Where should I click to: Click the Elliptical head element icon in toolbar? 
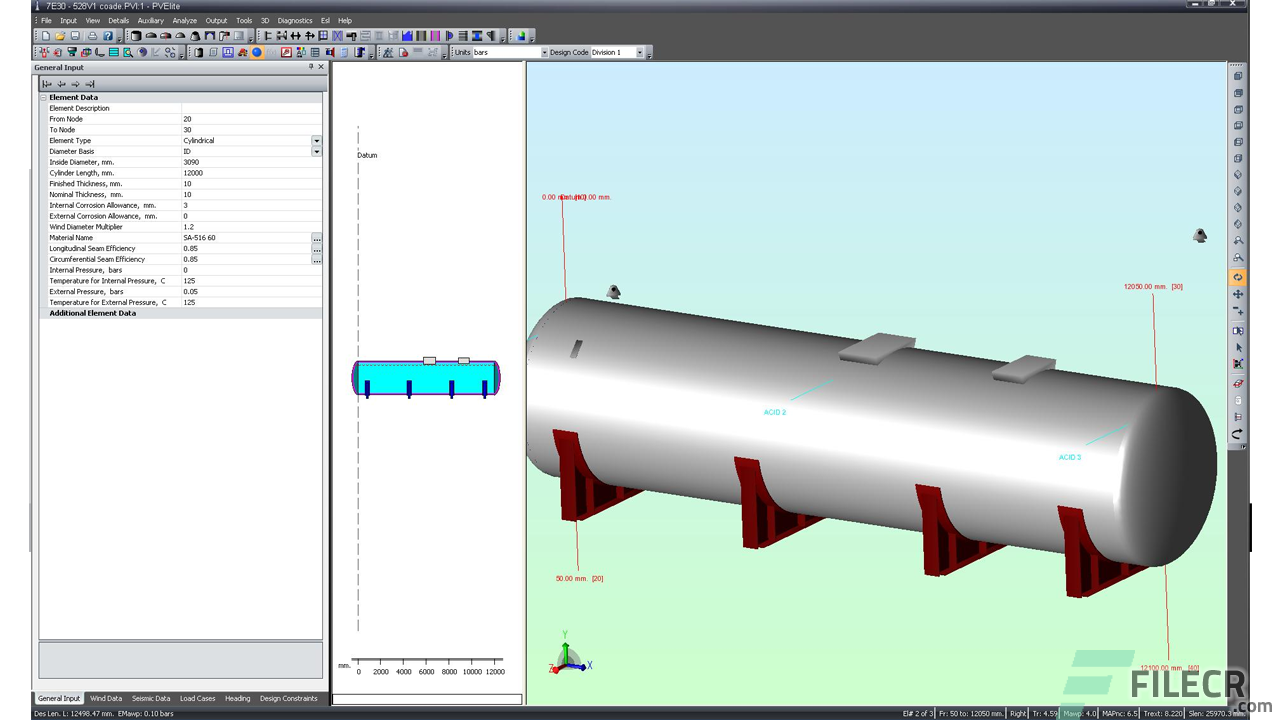click(x=150, y=35)
